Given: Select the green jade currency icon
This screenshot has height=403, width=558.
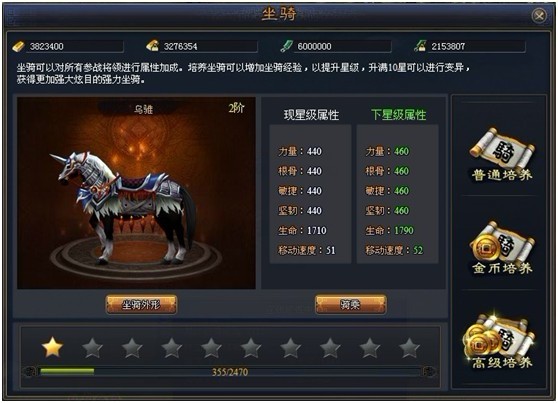Looking at the screenshot, I should tap(286, 46).
